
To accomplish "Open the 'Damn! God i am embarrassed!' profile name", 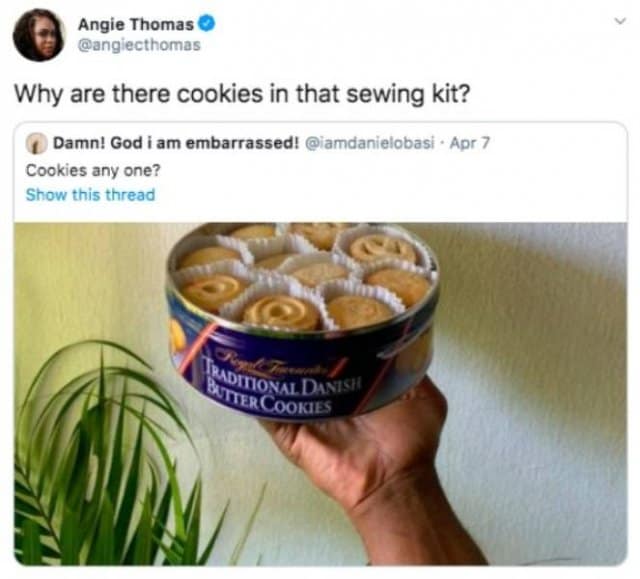I will pos(176,143).
